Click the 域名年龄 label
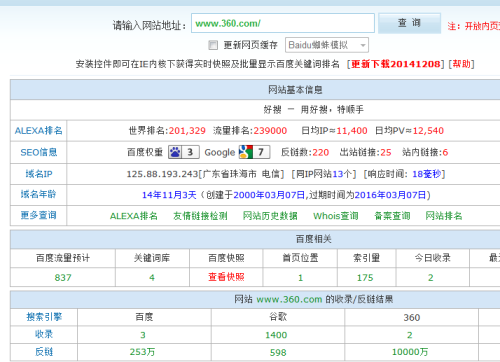 38,194
